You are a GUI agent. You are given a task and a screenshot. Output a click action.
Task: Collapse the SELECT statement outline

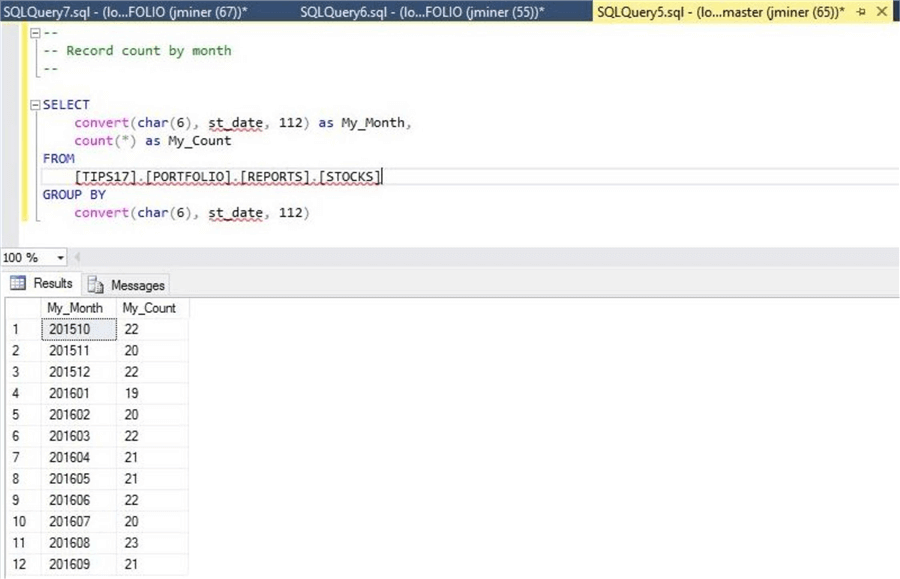(x=36, y=105)
